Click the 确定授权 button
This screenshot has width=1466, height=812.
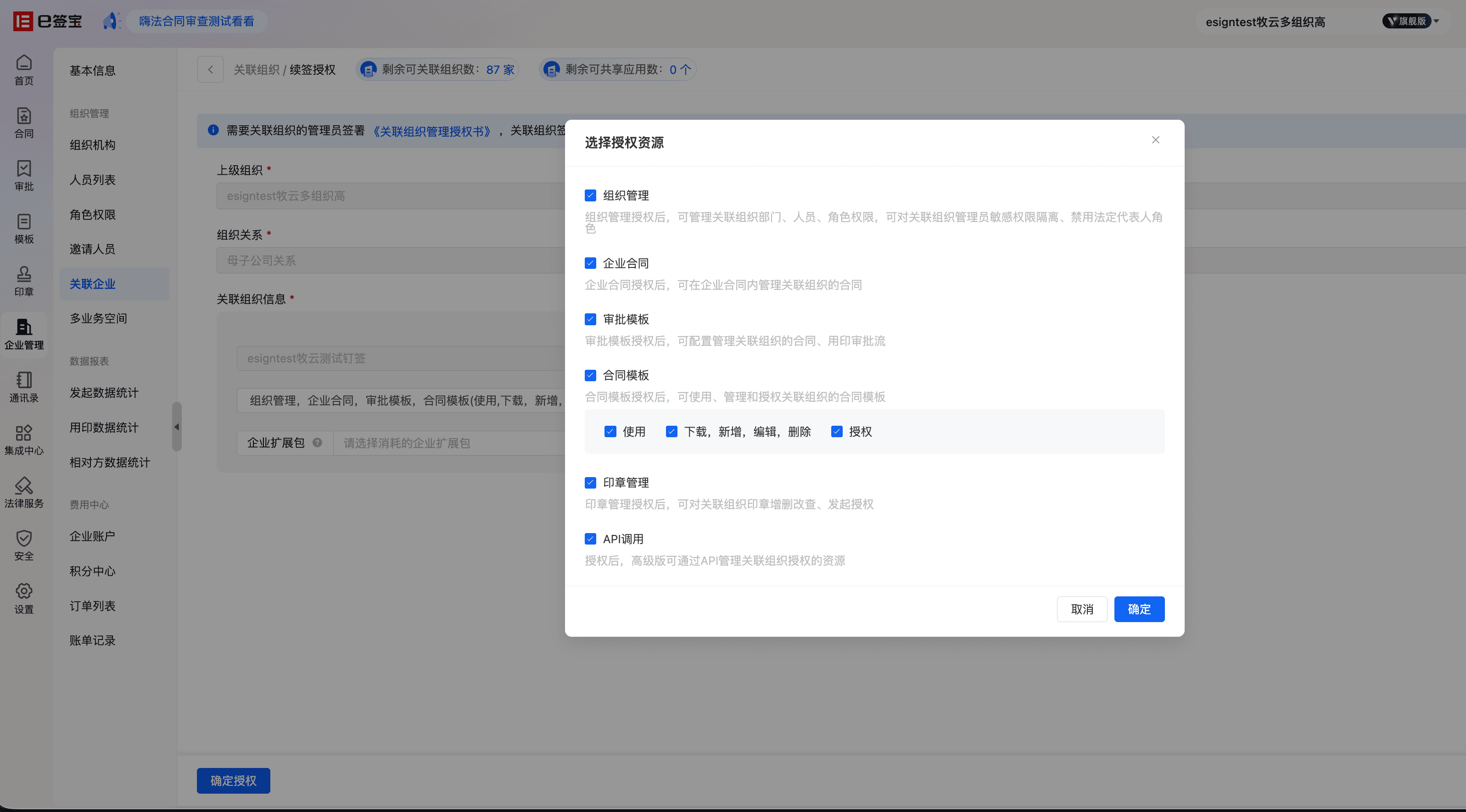pos(233,781)
